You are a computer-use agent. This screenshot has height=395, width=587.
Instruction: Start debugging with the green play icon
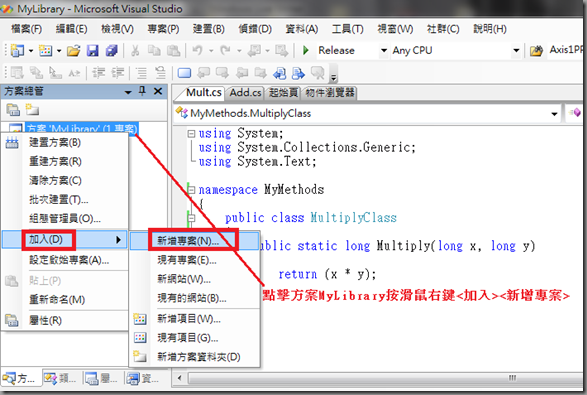(305, 50)
